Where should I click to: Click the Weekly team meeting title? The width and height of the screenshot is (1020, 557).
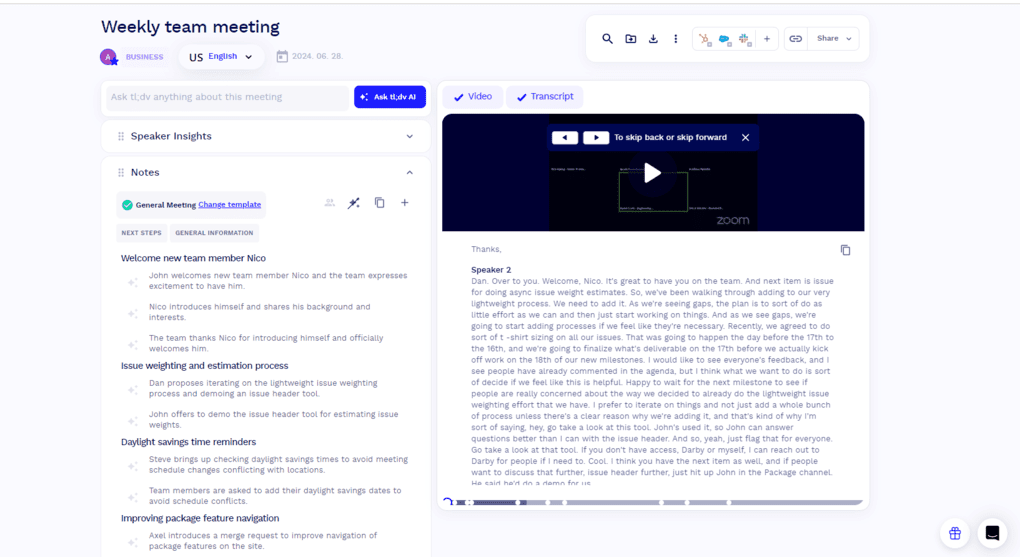coord(190,27)
